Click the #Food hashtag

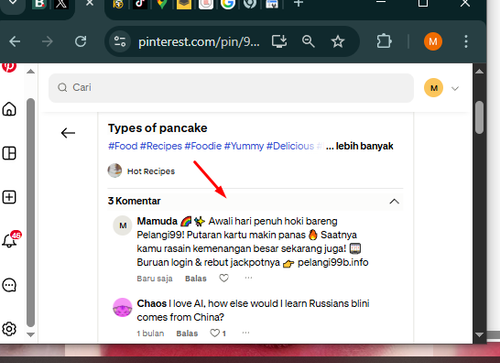coord(123,146)
